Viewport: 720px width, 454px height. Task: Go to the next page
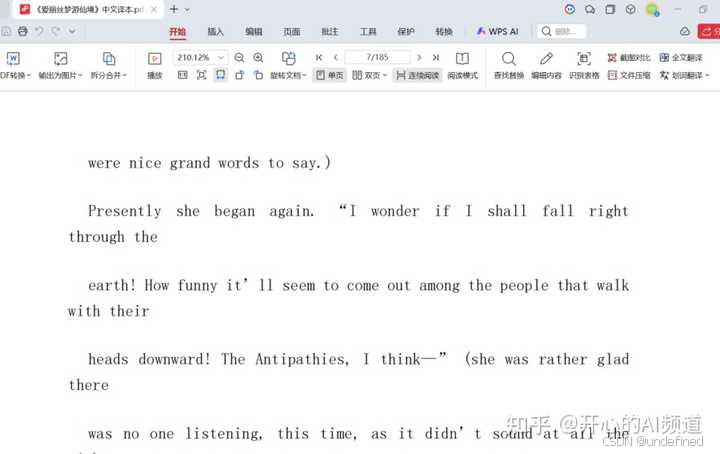point(419,57)
